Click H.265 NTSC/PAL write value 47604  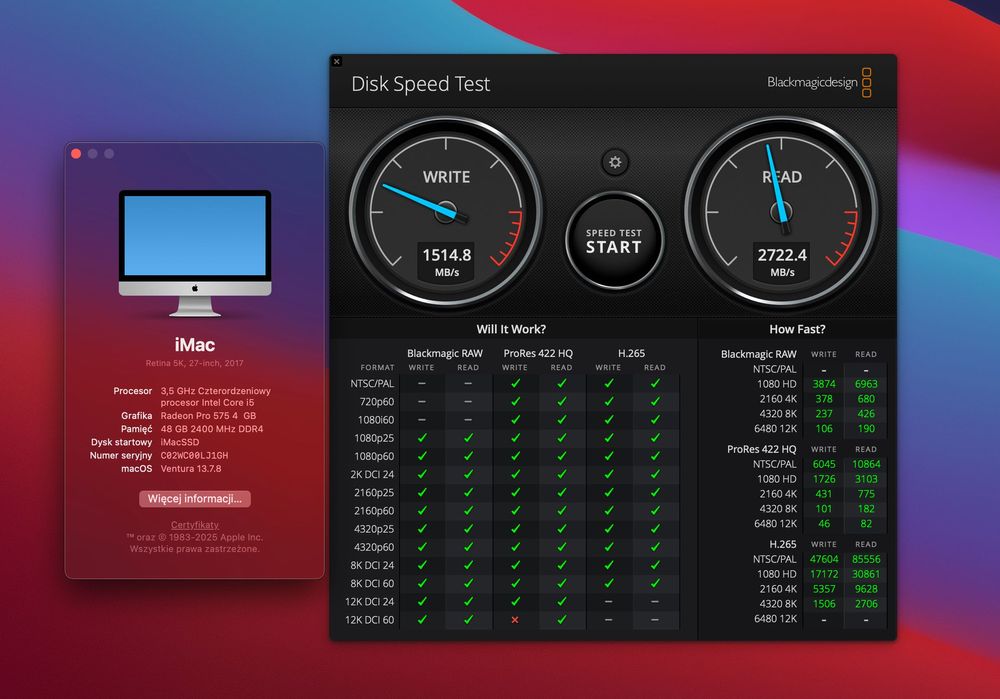point(823,559)
